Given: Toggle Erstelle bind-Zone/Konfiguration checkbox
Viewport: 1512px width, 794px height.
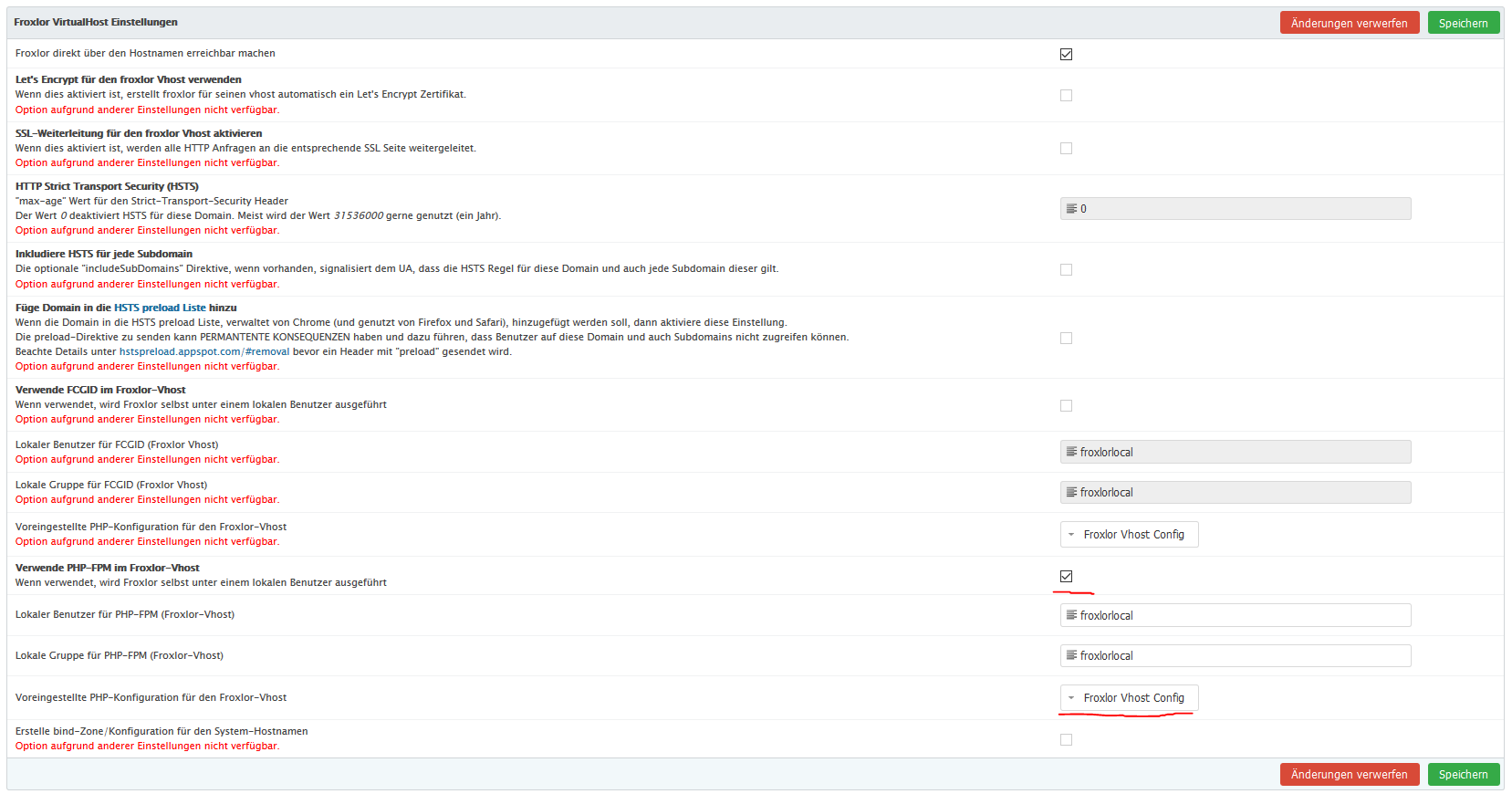Looking at the screenshot, I should point(1066,739).
